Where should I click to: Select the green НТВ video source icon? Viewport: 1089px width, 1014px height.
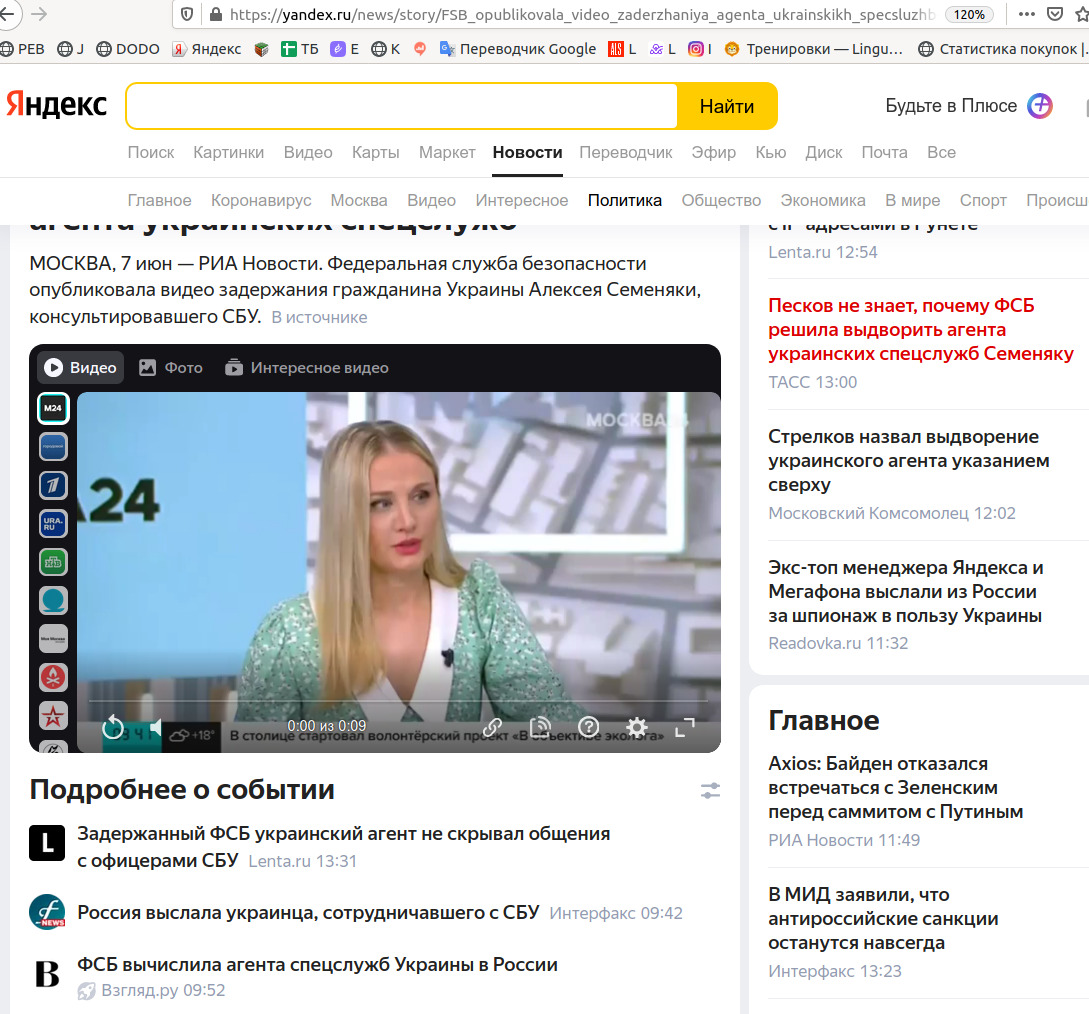pyautogui.click(x=53, y=562)
